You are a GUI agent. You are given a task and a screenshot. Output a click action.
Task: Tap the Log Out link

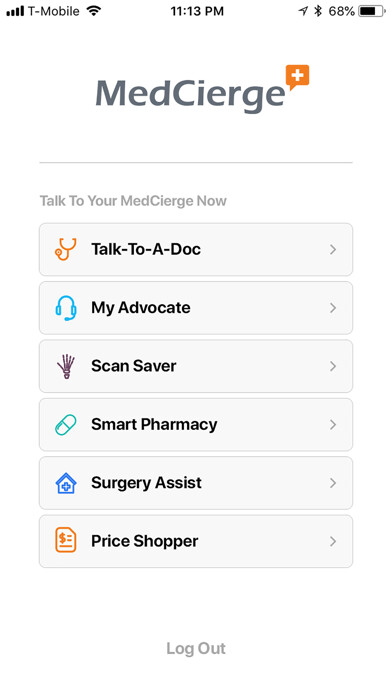[x=196, y=649]
